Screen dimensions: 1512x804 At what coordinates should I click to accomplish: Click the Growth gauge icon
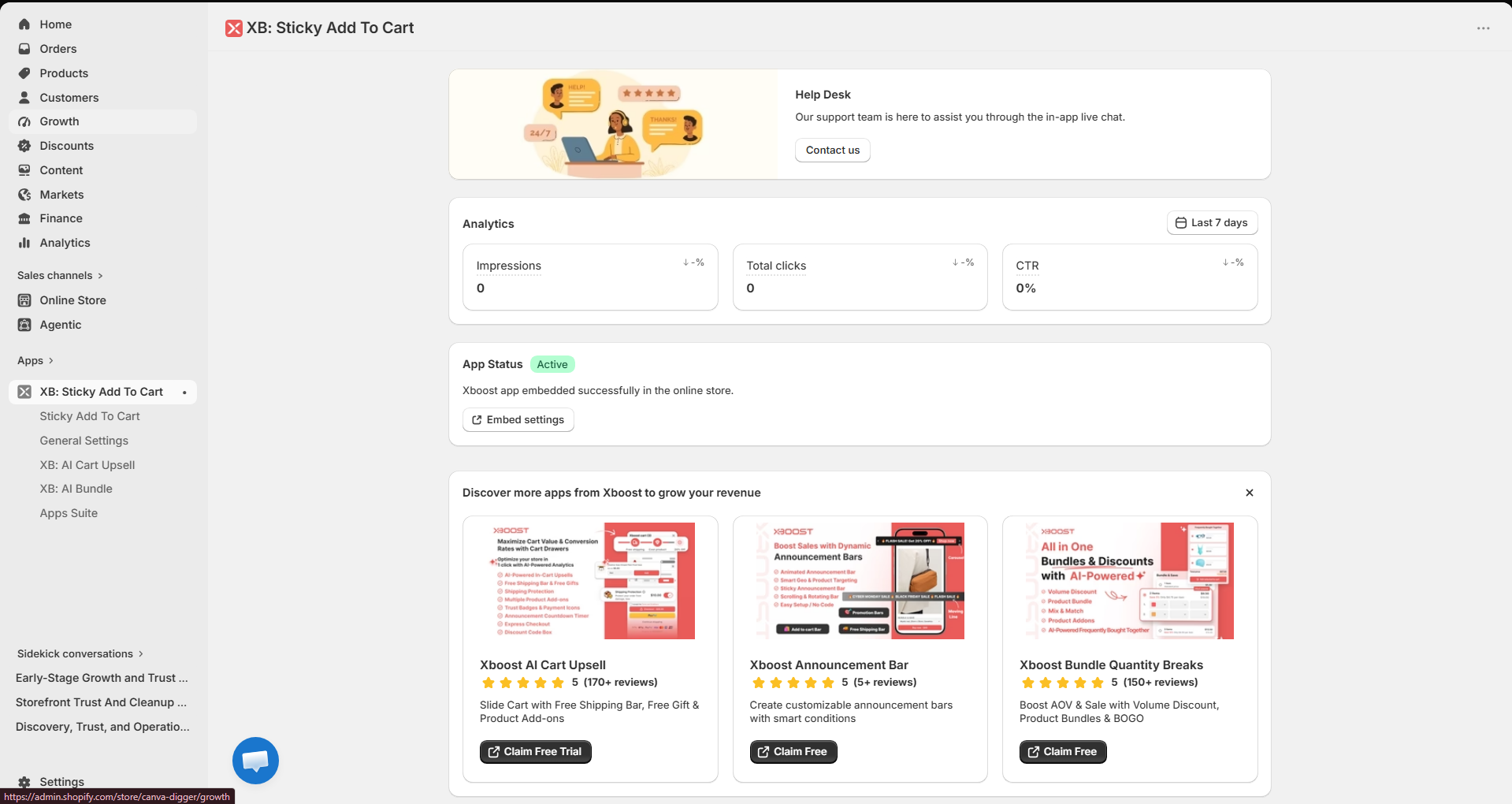pos(24,121)
